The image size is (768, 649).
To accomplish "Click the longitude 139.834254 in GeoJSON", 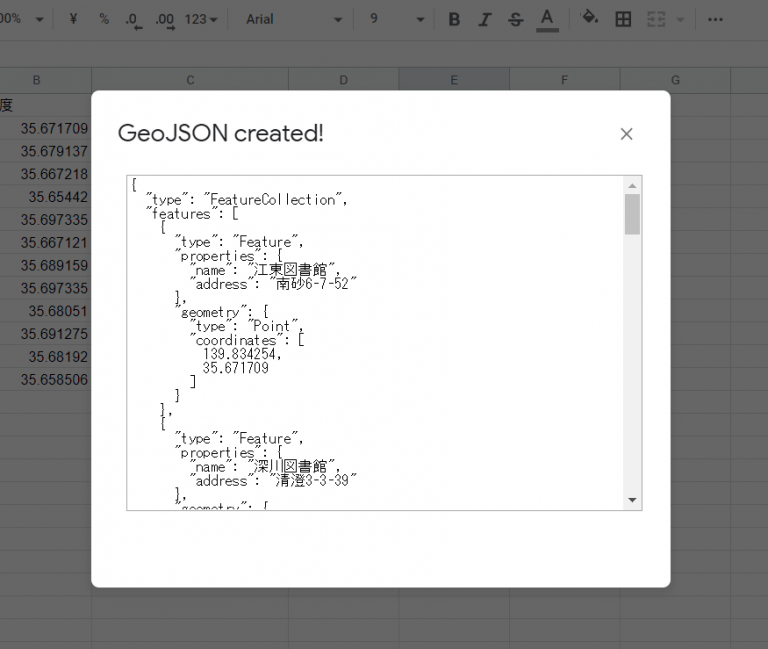I will click(x=242, y=354).
